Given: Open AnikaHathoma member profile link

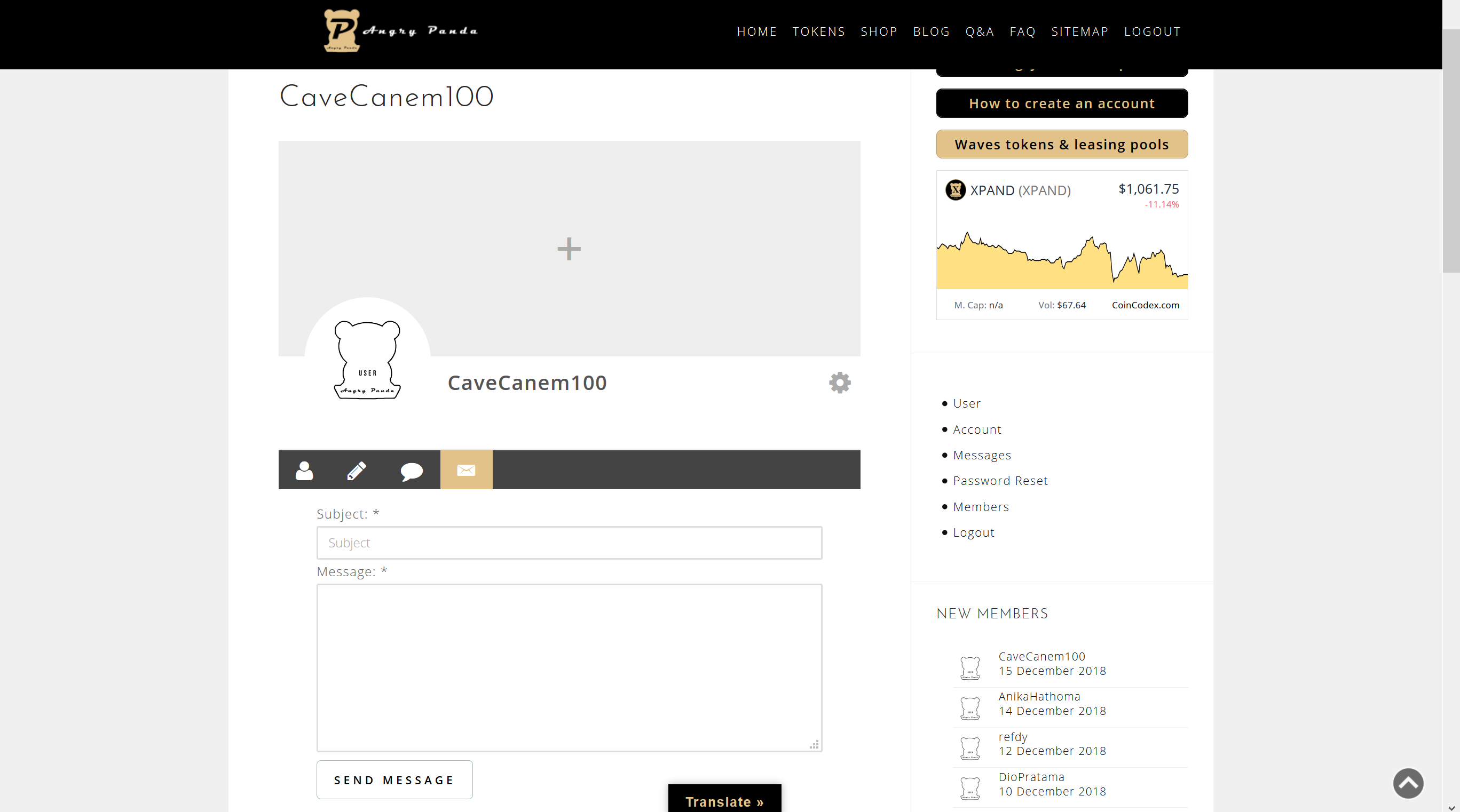Looking at the screenshot, I should click(x=1039, y=696).
